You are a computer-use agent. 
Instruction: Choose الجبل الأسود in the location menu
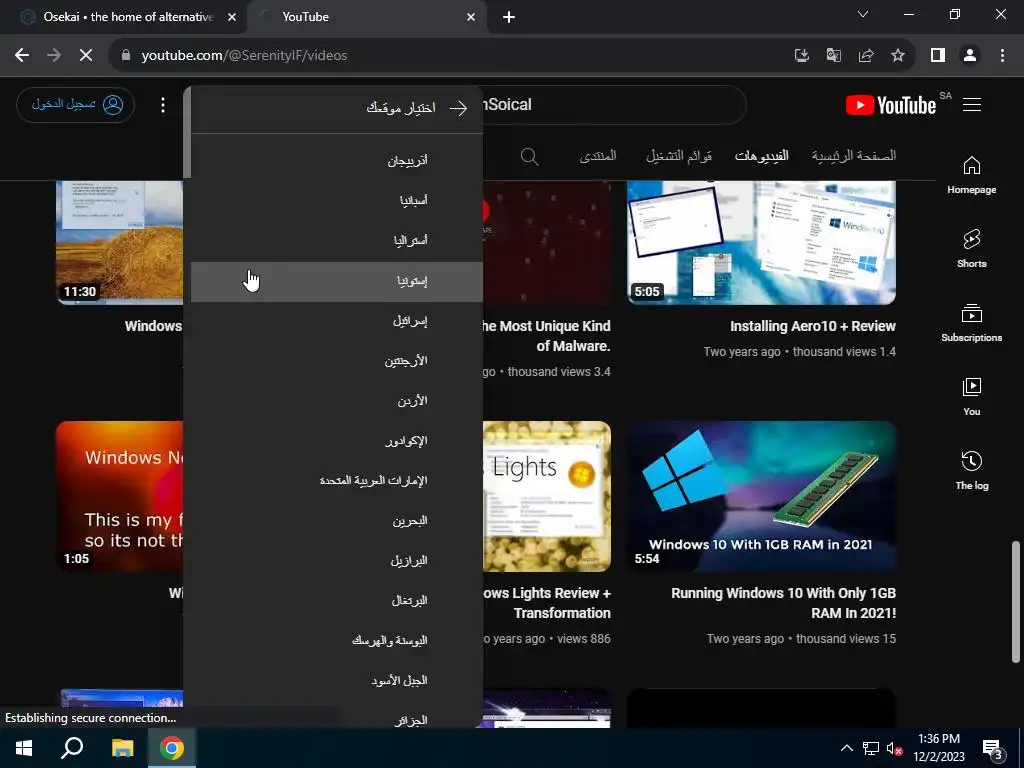pos(337,681)
